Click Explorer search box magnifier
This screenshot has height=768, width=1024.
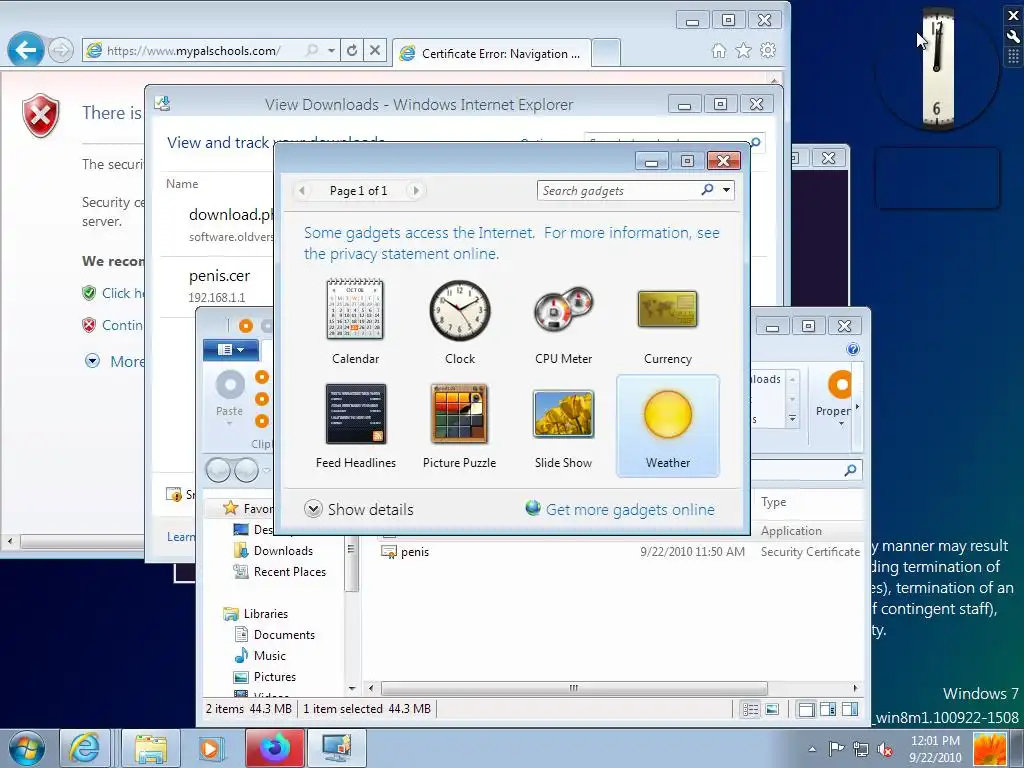pos(850,470)
